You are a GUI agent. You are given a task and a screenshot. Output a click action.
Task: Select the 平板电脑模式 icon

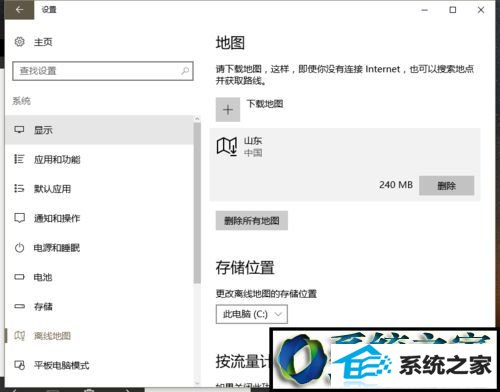[x=20, y=365]
